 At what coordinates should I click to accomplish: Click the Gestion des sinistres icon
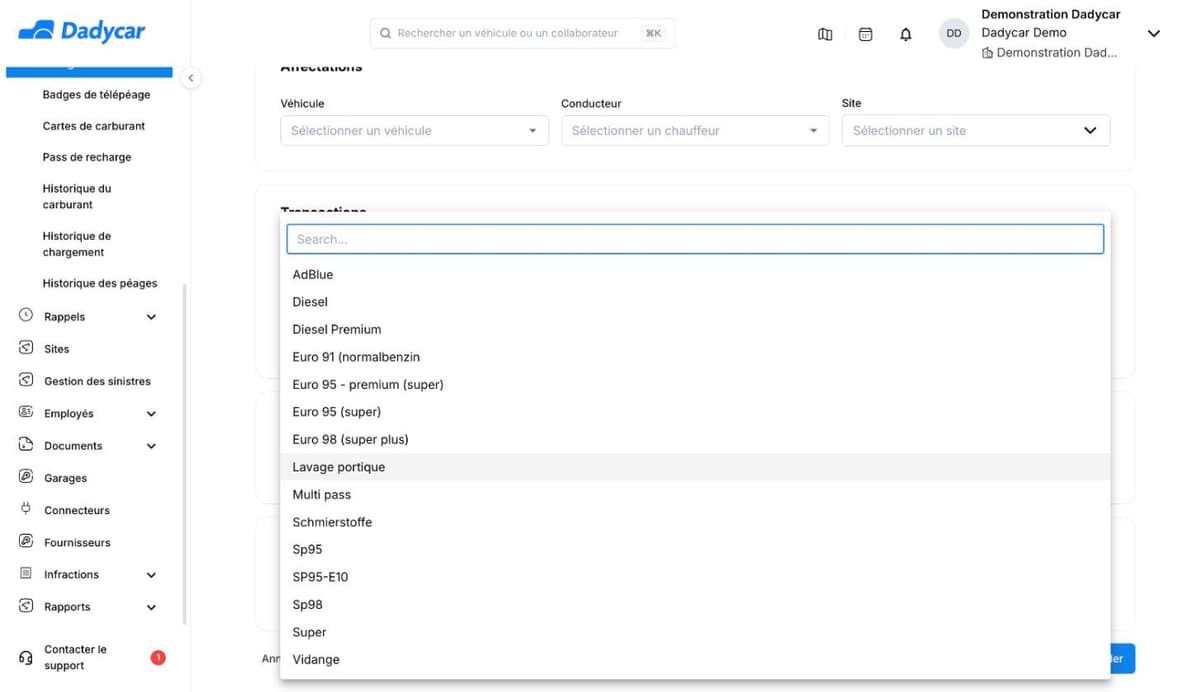(26, 380)
